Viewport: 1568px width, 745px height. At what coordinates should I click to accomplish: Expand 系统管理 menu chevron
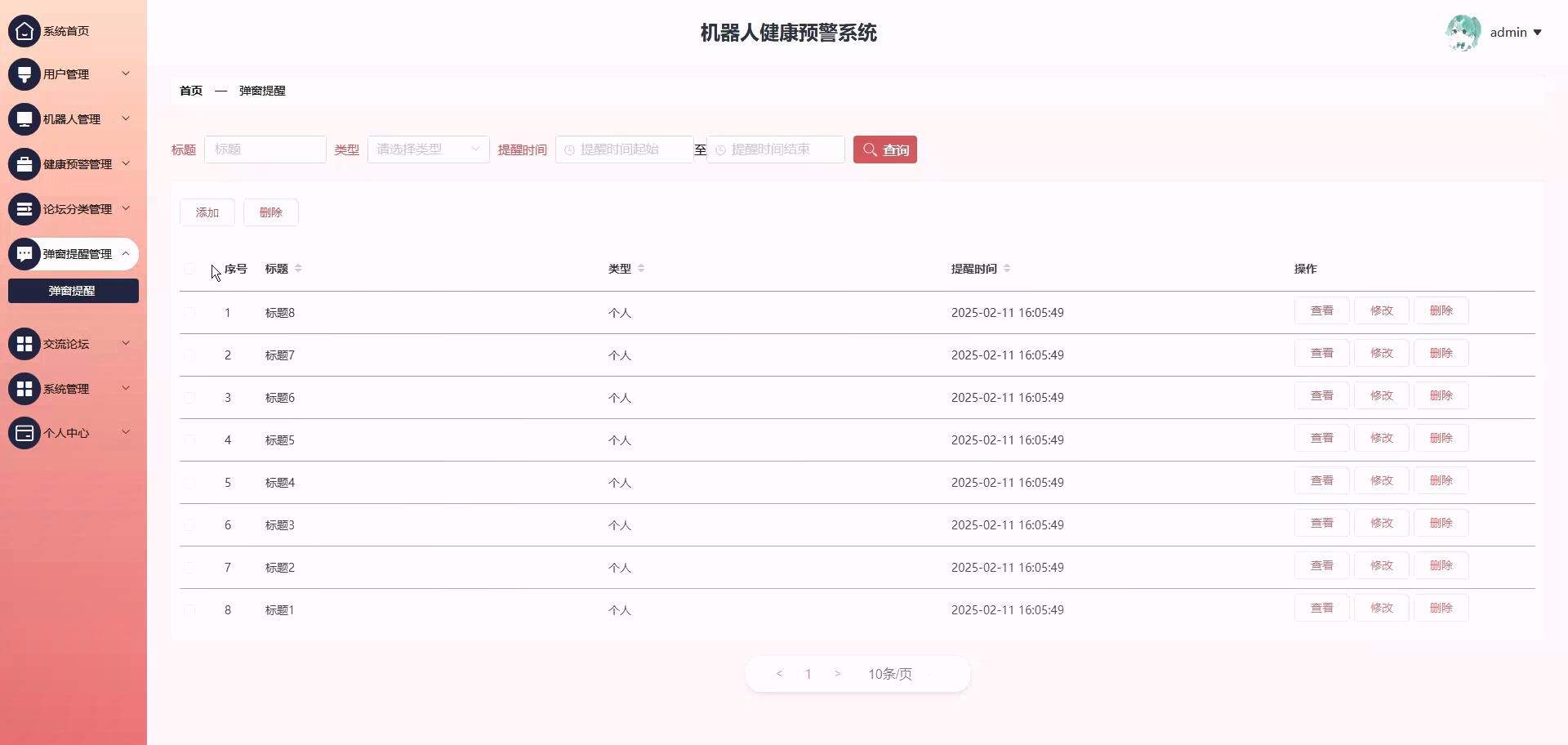pyautogui.click(x=126, y=388)
